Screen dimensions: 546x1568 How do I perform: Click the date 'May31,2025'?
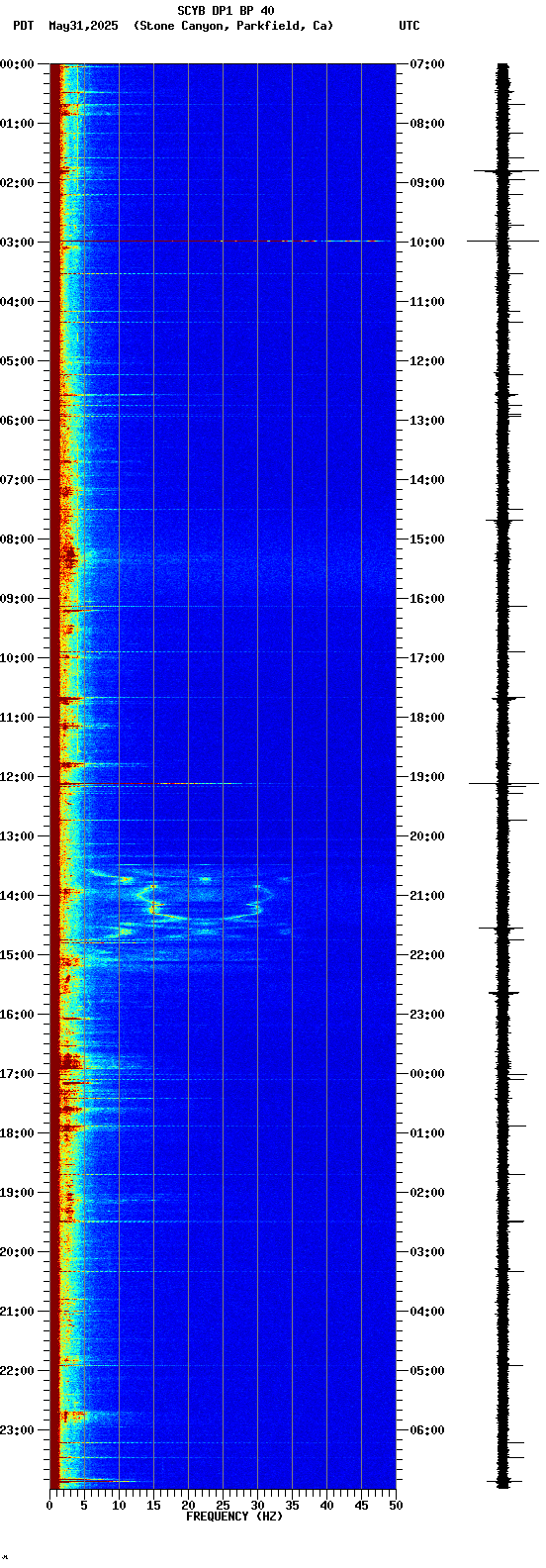point(83,26)
